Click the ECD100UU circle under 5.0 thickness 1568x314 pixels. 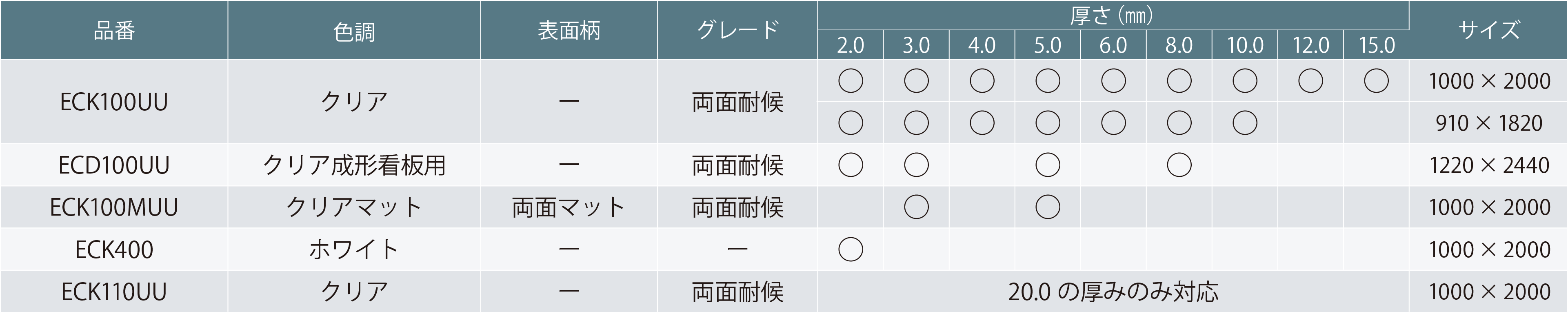pos(1048,165)
